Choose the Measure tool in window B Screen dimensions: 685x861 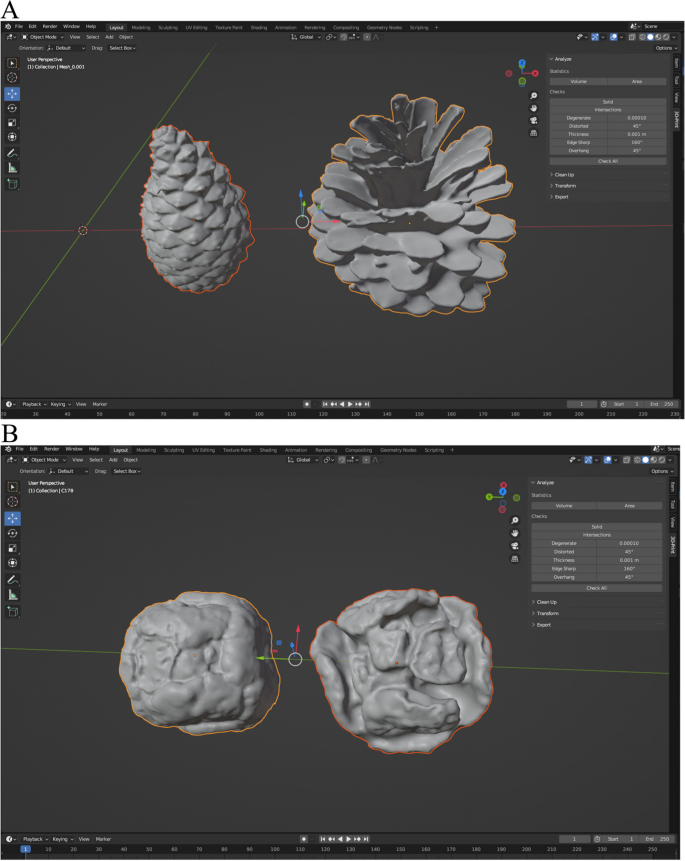pyautogui.click(x=13, y=593)
